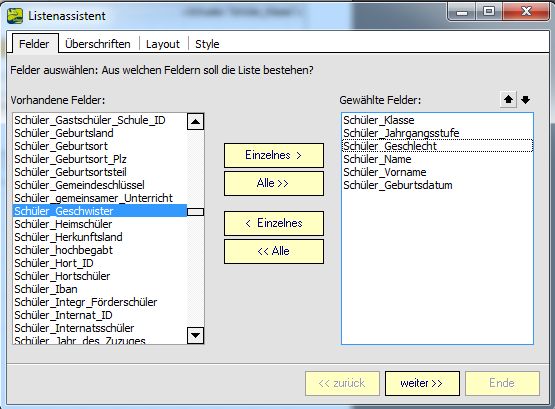This screenshot has height=409, width=555.
Task: Select Schüler_Geburtsdatum in chosen fields list
Action: click(x=437, y=185)
